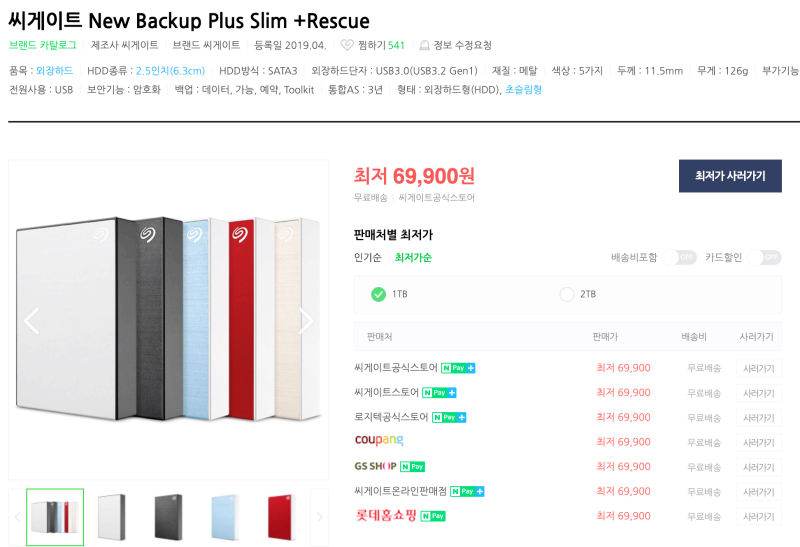Toggle the 카드할인 switch

pos(764,257)
